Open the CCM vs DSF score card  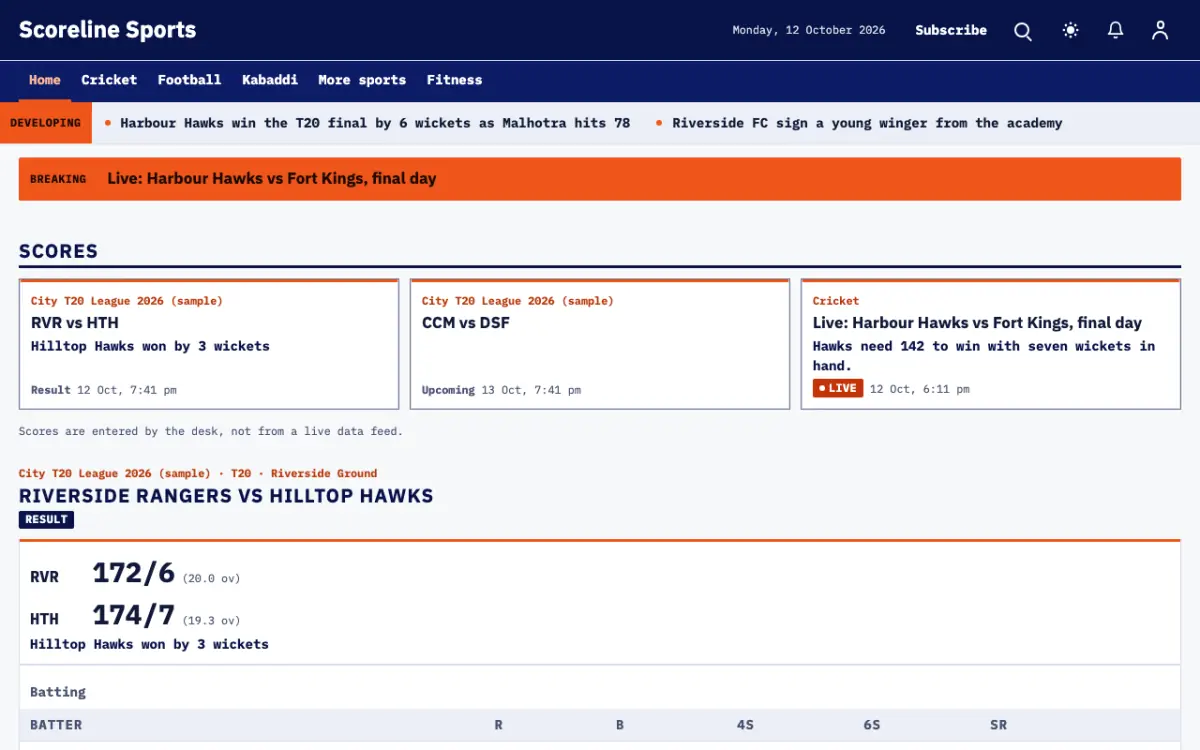coord(600,344)
